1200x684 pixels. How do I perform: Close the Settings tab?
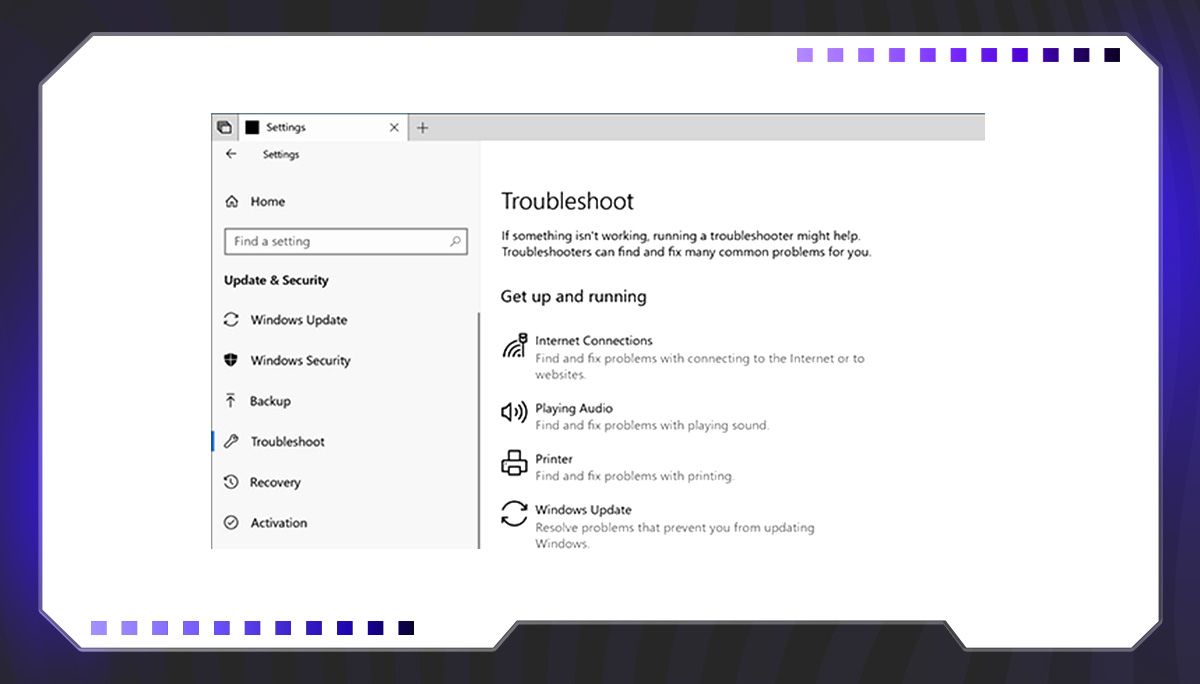coord(394,128)
